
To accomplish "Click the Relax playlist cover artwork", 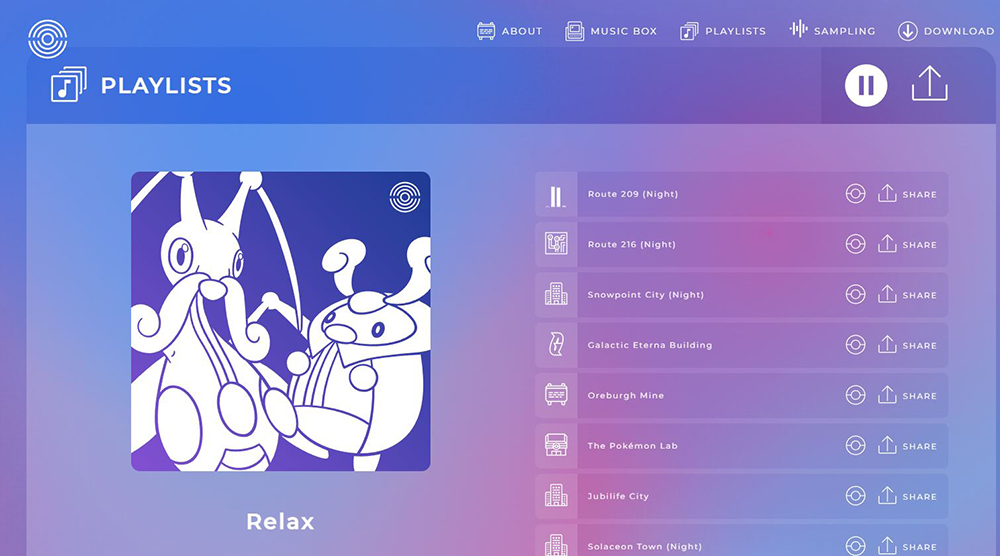I will click(281, 321).
